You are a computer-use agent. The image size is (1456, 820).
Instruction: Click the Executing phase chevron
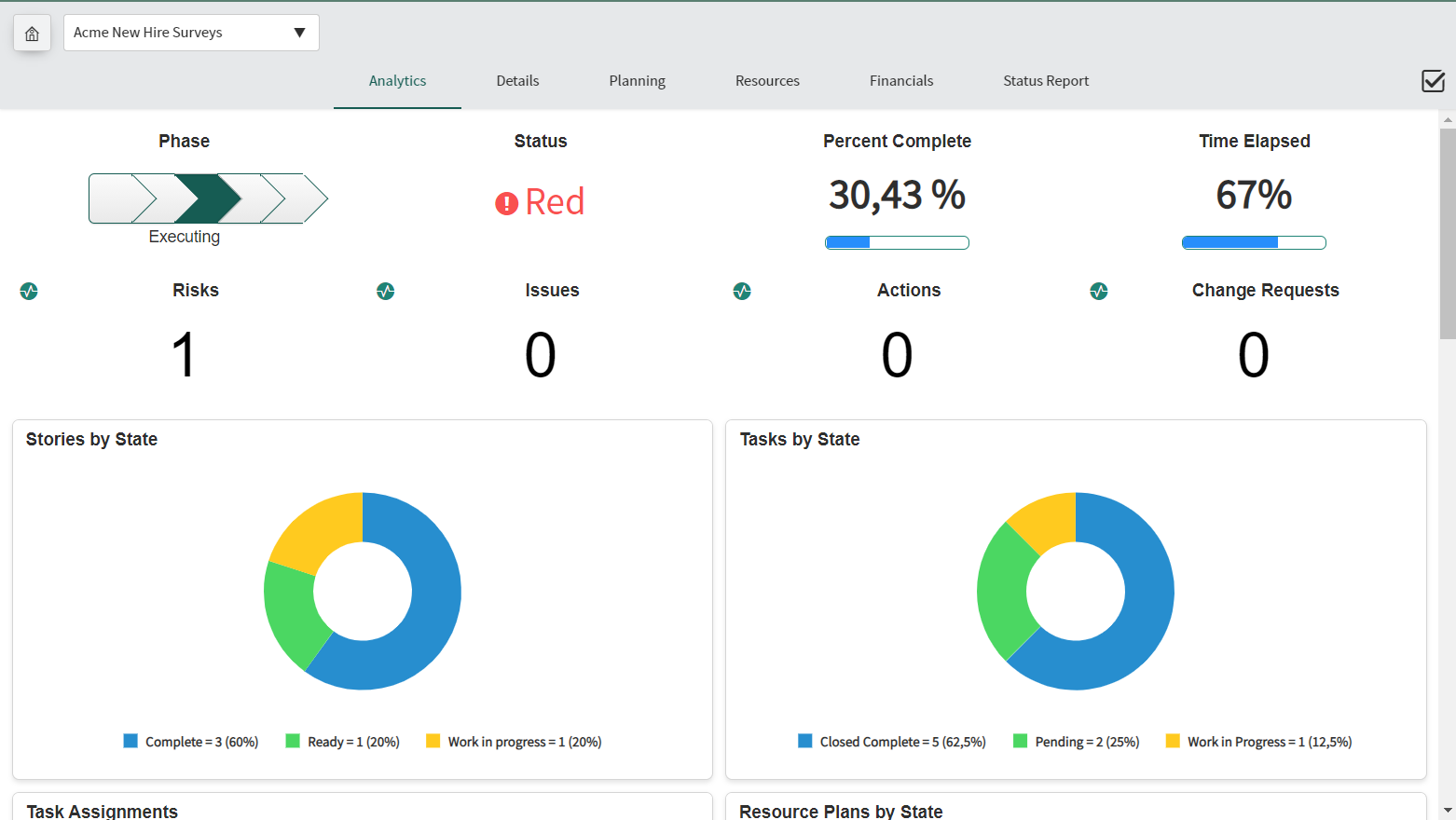point(207,198)
